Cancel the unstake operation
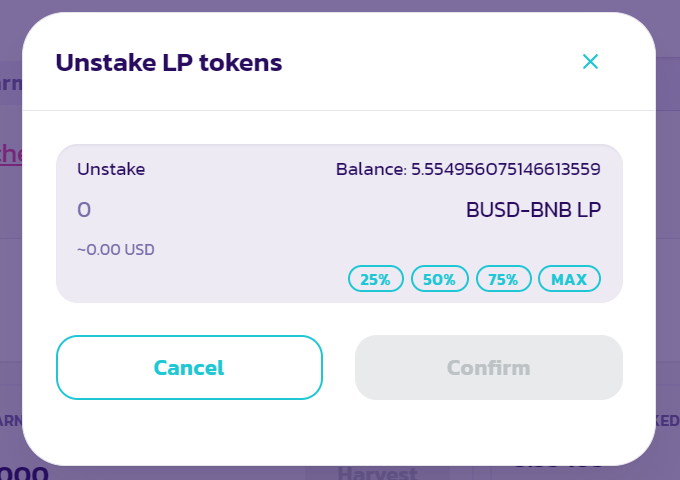680x480 pixels. tap(189, 367)
